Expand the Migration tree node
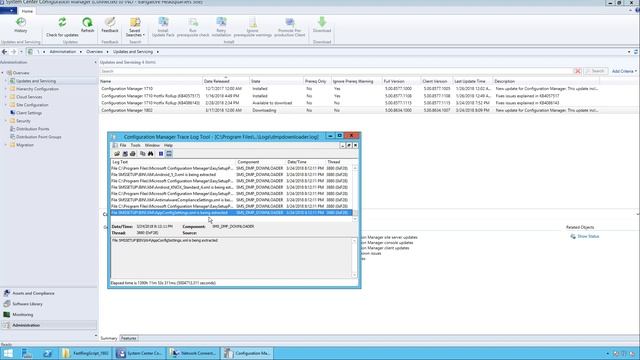 6,145
